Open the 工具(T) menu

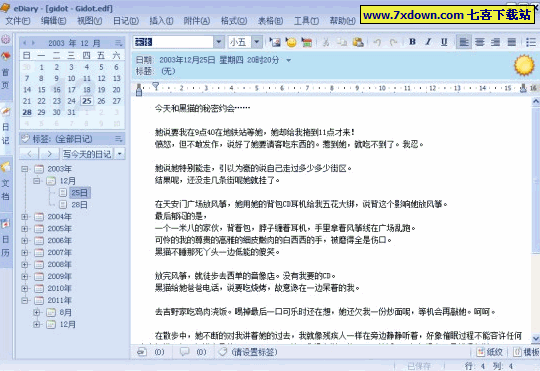[306, 21]
